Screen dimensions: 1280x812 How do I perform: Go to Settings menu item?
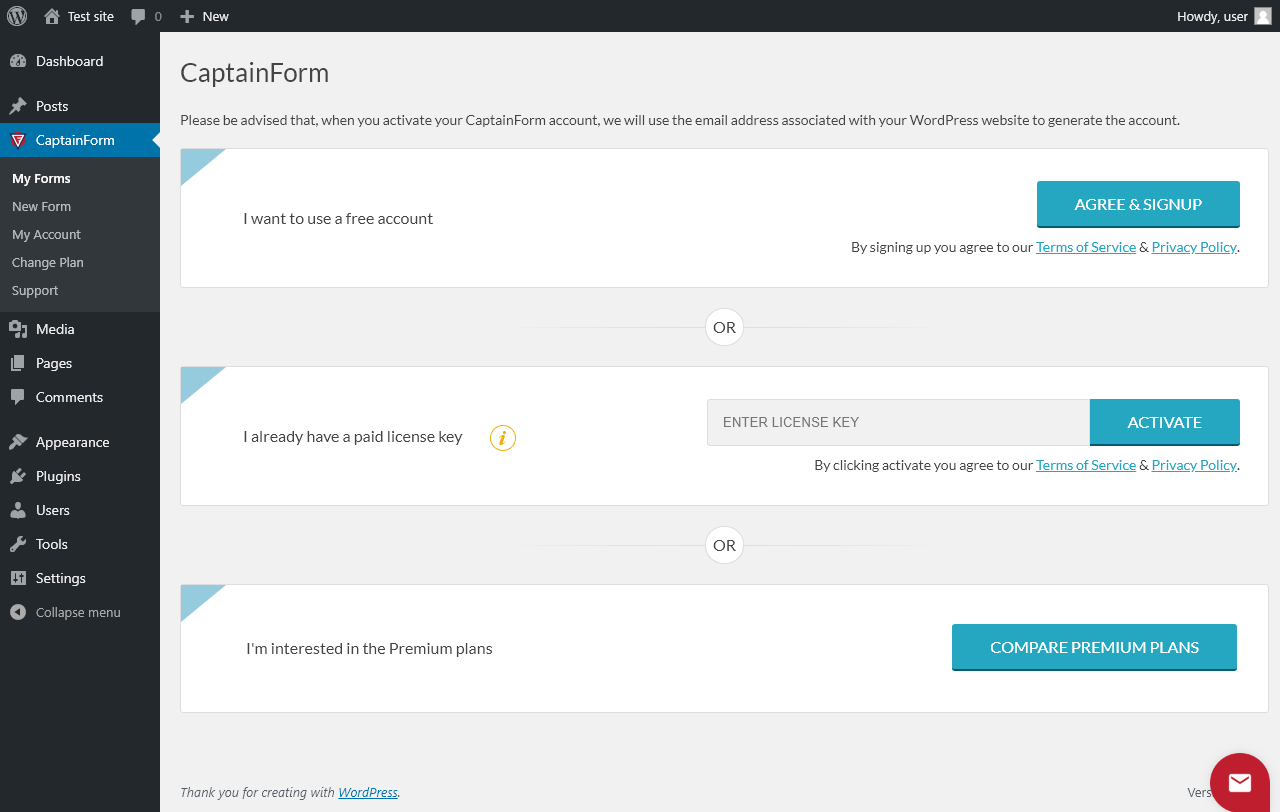(80, 578)
